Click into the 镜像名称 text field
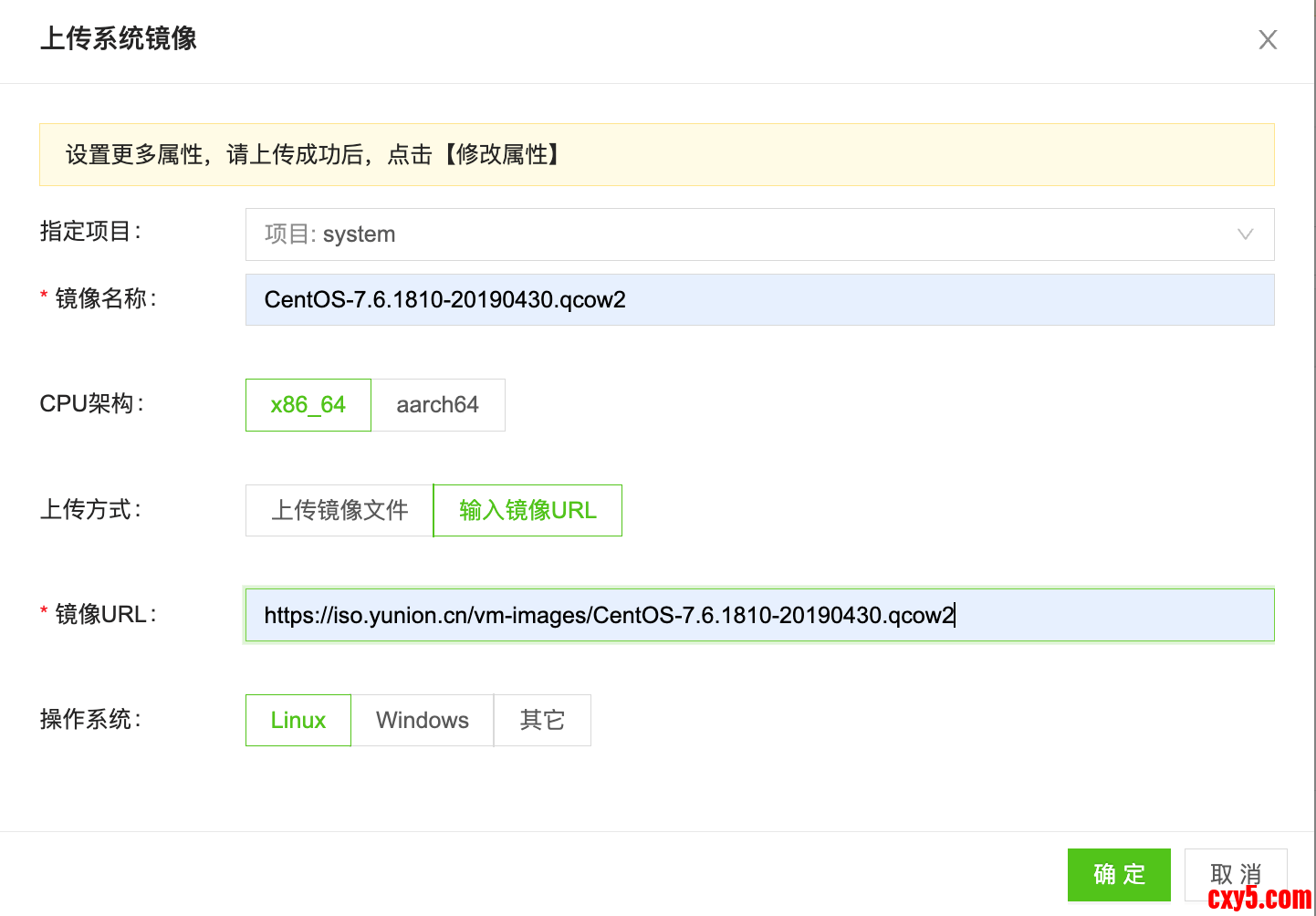 (759, 300)
